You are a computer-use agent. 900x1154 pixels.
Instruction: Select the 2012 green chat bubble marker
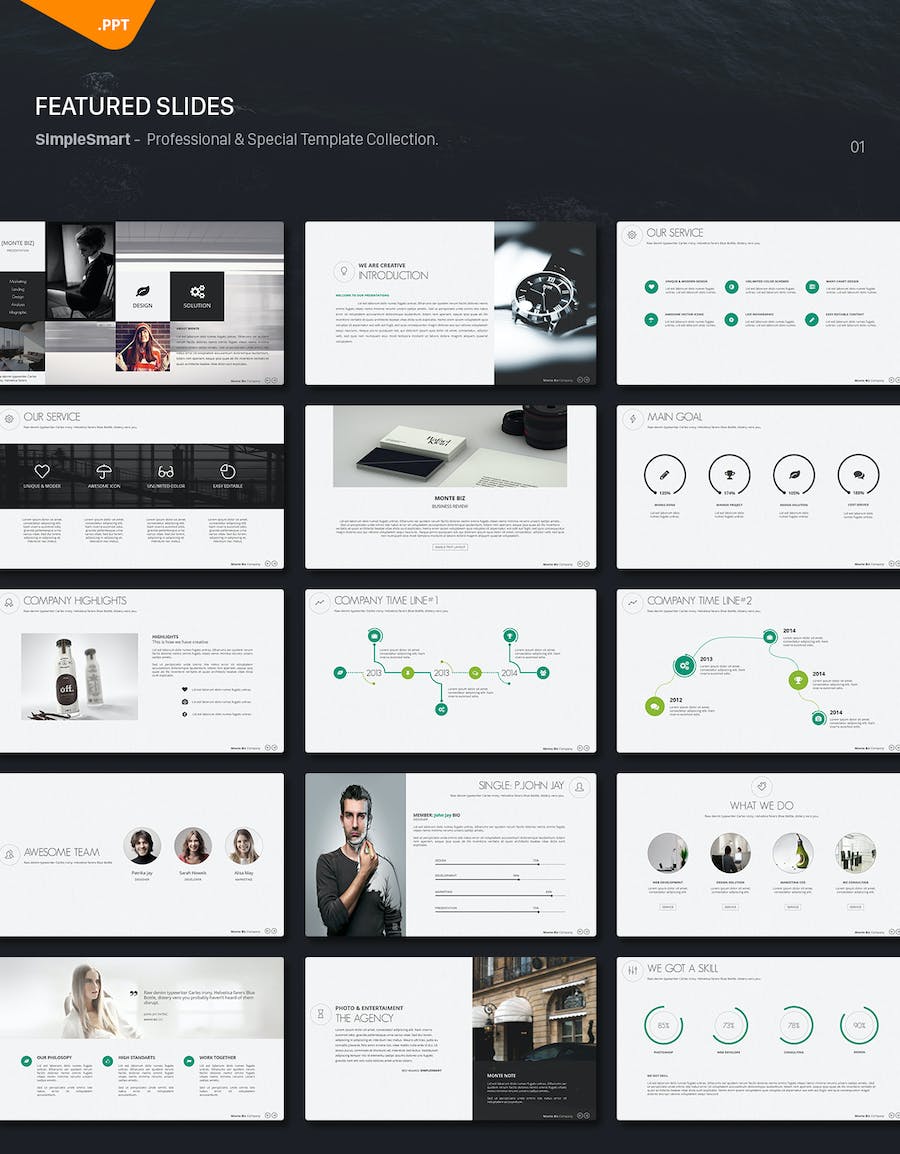coord(654,707)
